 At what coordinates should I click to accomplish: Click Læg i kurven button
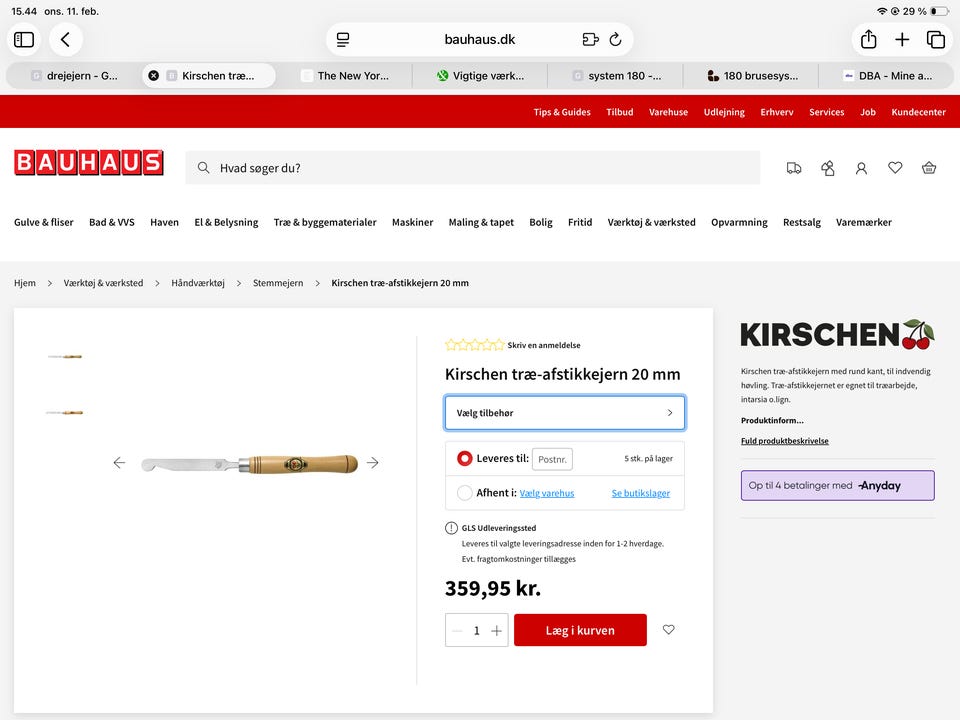[x=580, y=630]
